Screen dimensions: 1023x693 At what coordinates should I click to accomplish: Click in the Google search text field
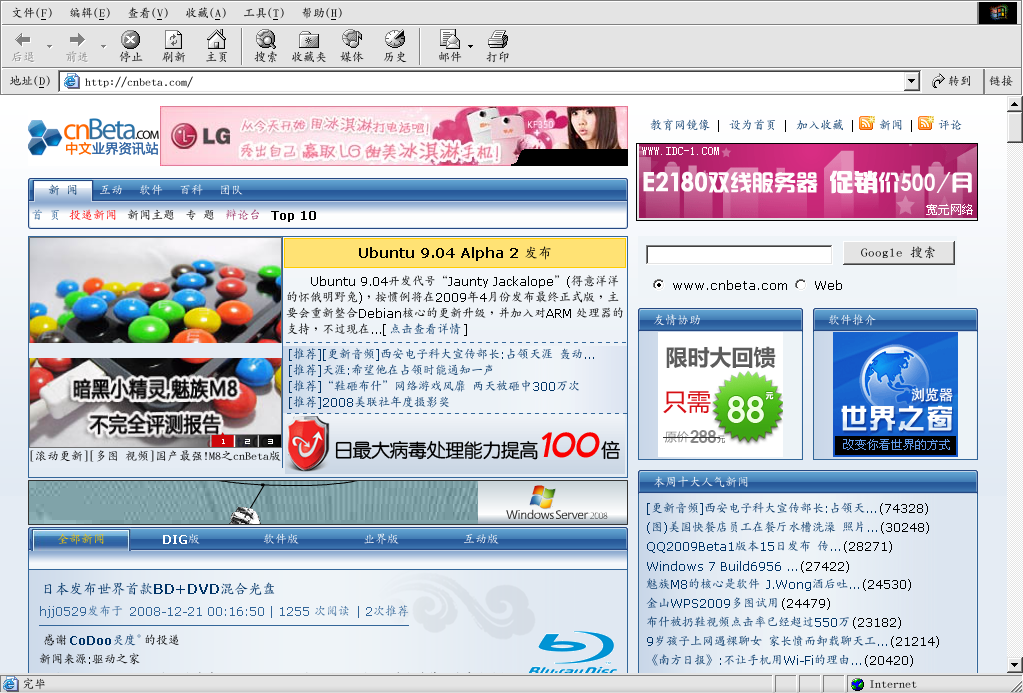point(739,254)
